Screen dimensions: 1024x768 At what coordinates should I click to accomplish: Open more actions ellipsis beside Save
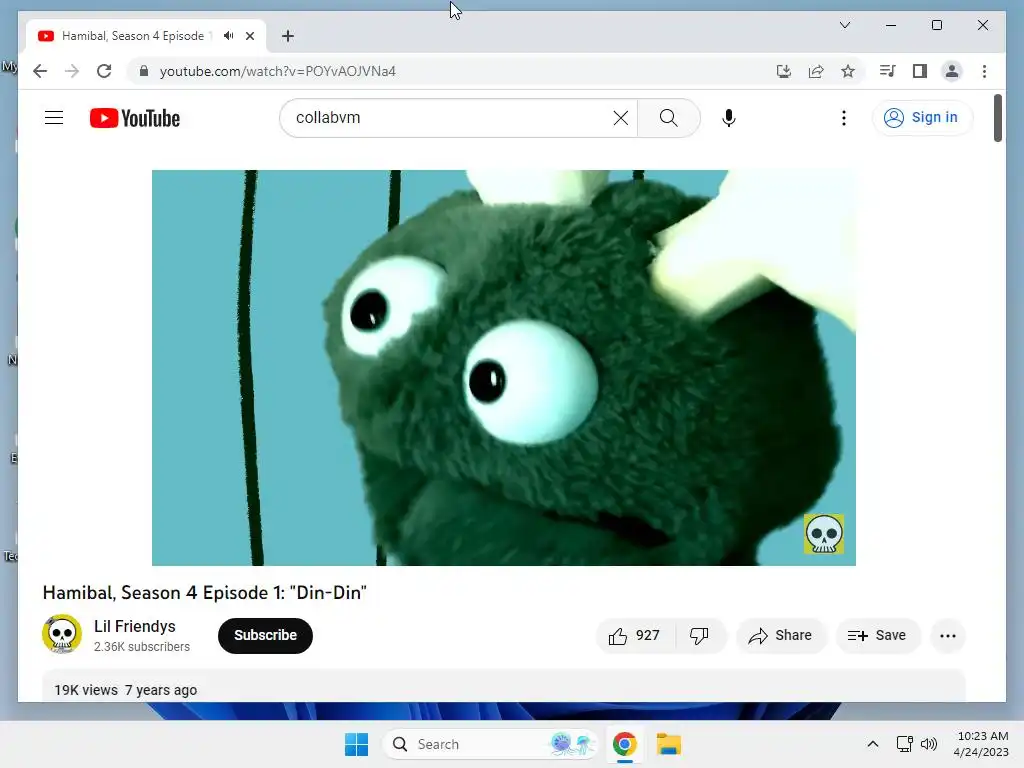948,635
